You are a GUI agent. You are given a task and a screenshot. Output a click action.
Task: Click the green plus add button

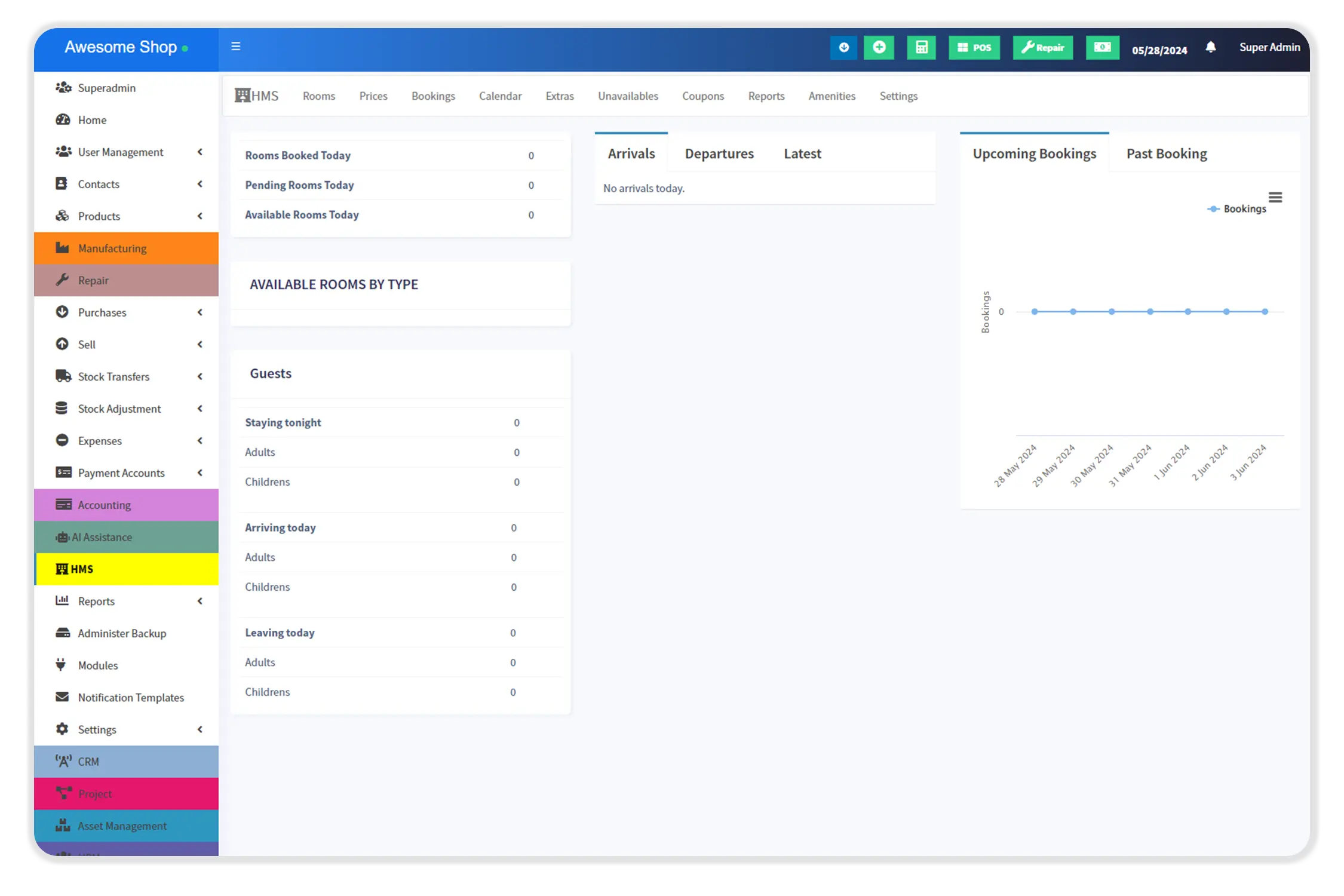pos(879,48)
